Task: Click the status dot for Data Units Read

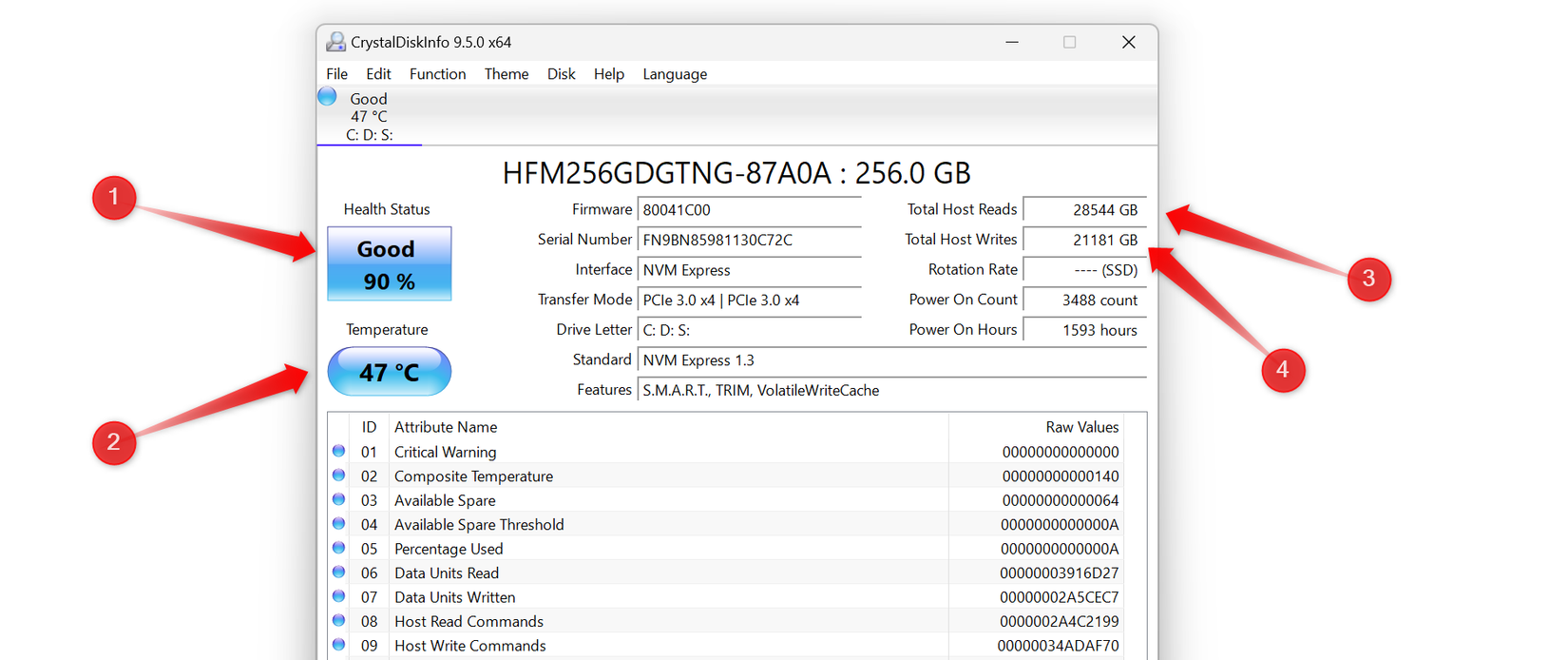Action: tap(338, 573)
